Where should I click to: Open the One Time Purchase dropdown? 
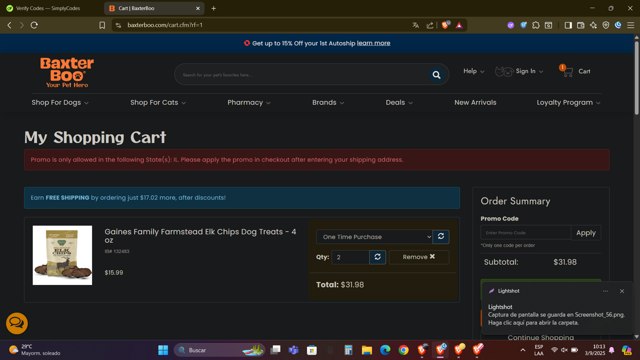[374, 237]
